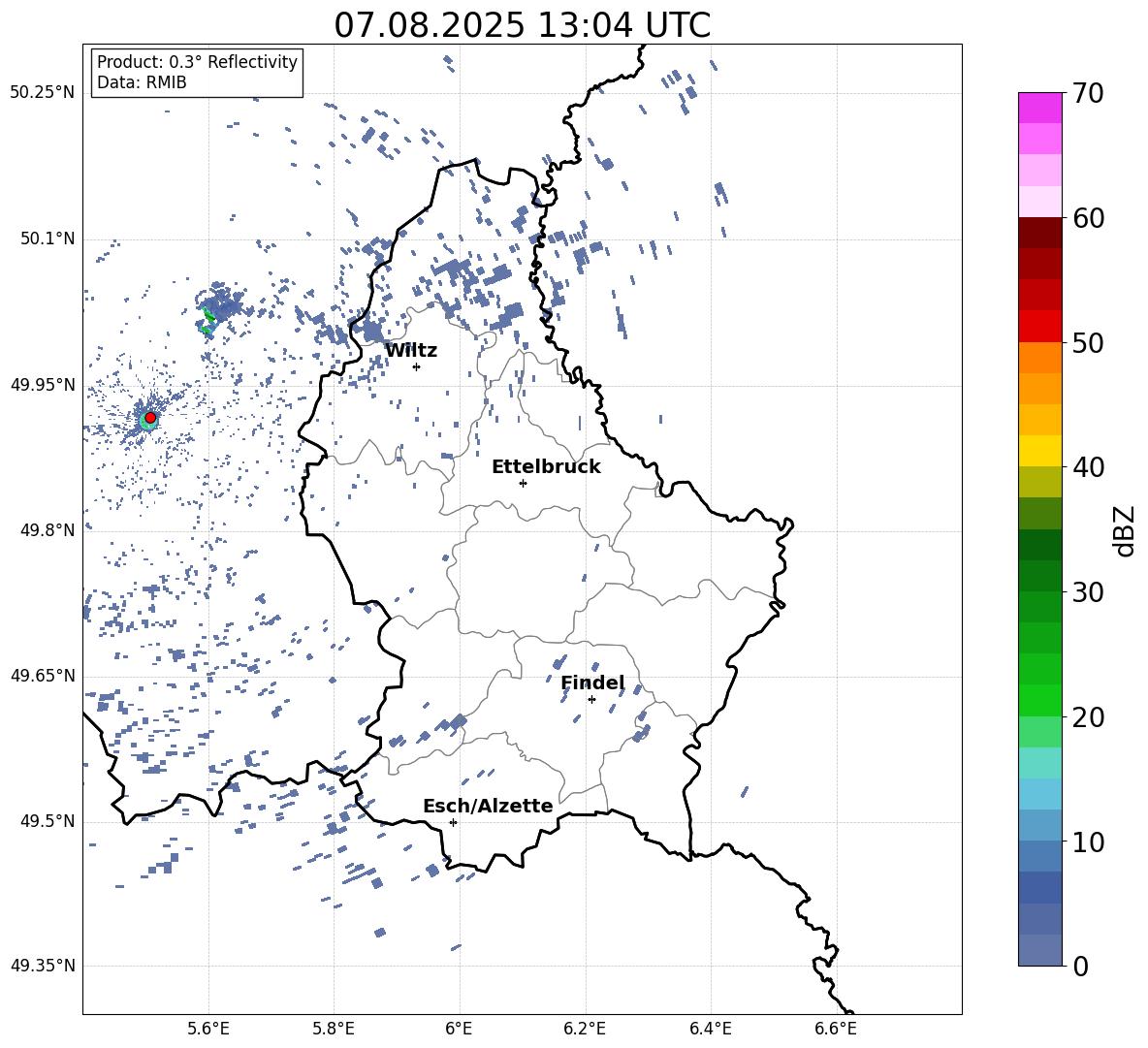Click the 50.1°N latitude label
This screenshot has height=1048, width=1148.
point(47,238)
